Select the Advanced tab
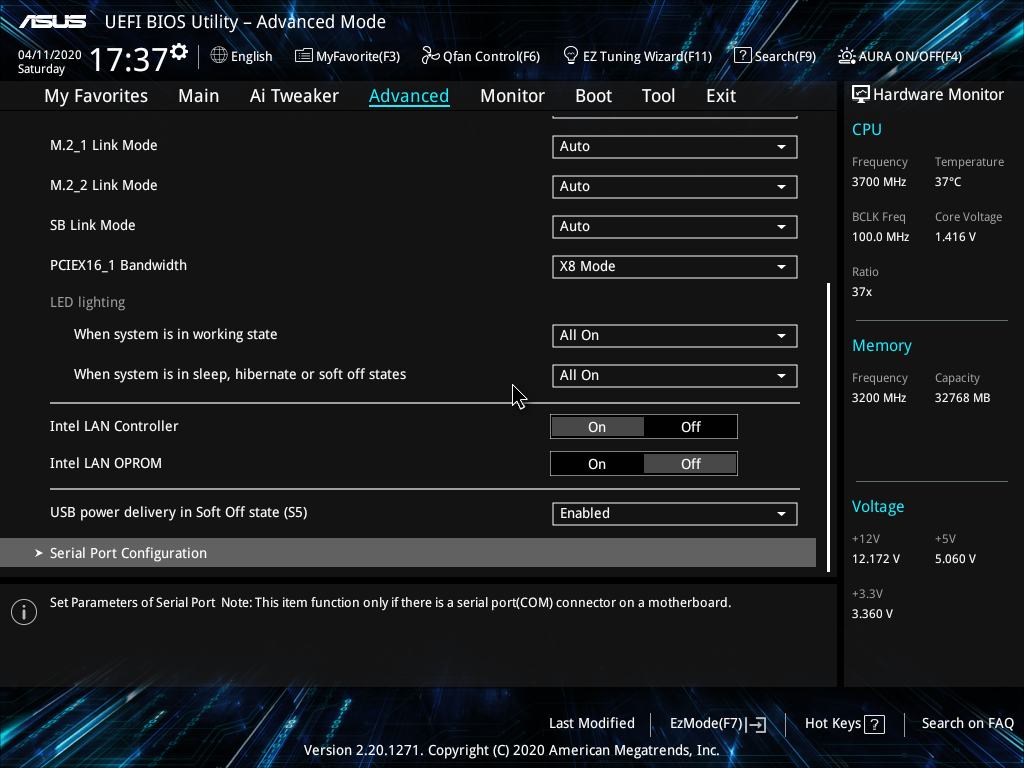The height and width of the screenshot is (768, 1024). 409,95
